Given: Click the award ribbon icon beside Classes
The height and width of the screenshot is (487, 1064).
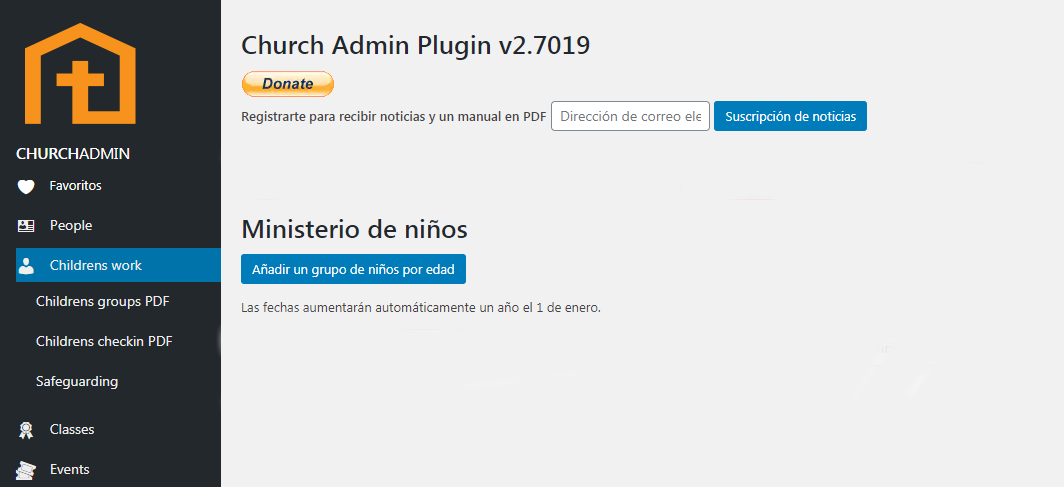Looking at the screenshot, I should (x=27, y=430).
